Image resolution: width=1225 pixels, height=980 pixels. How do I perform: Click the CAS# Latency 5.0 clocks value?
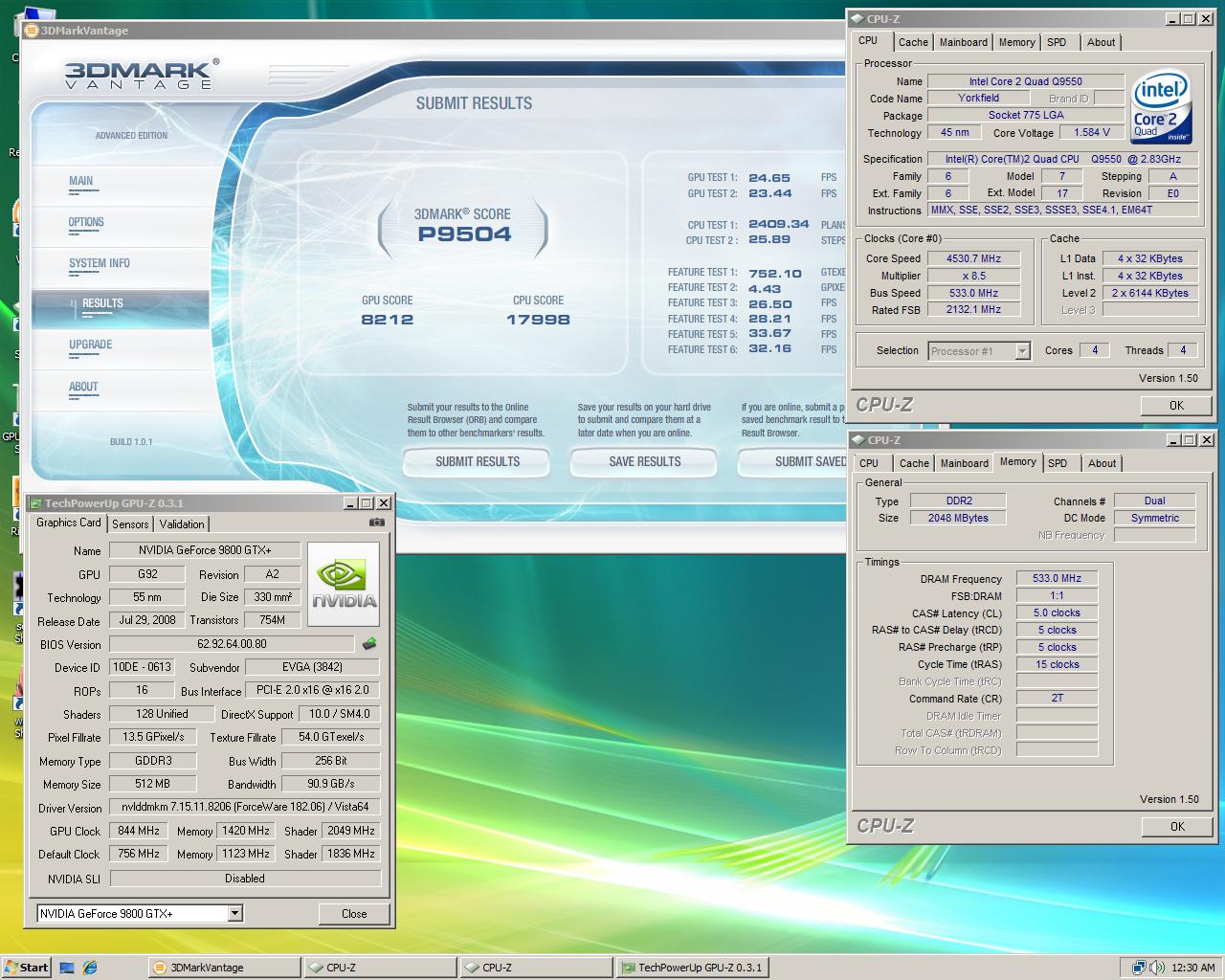[x=1057, y=612]
